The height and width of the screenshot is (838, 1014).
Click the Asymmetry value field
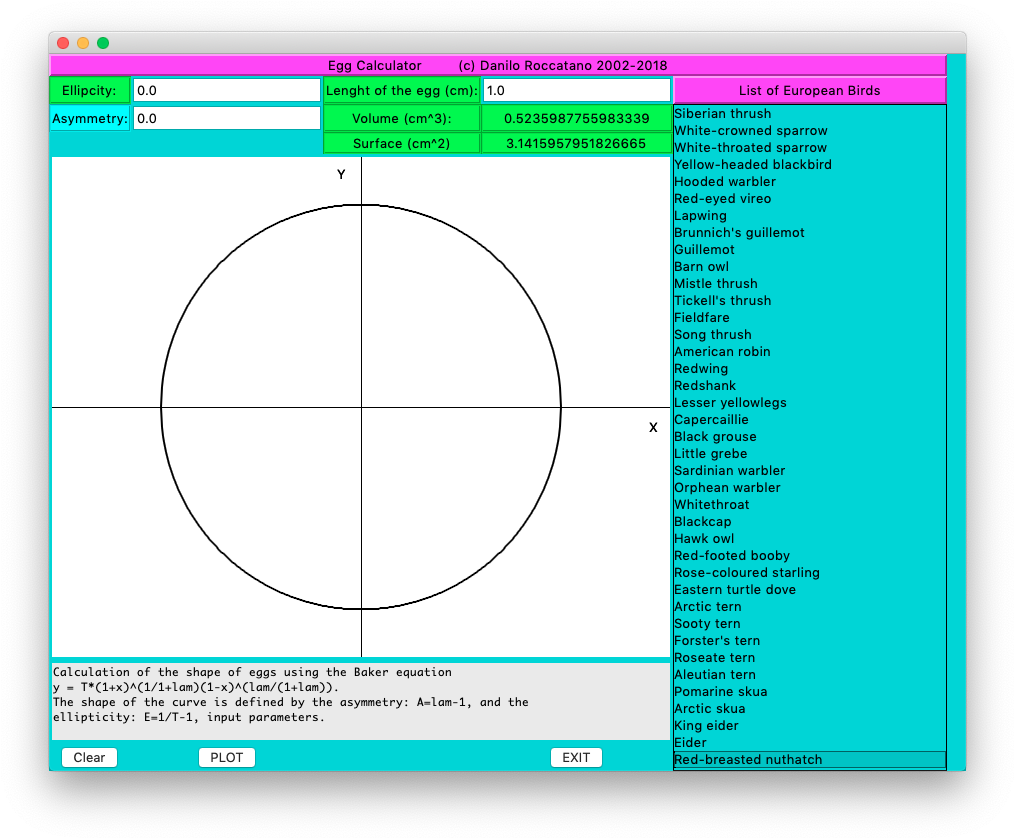pyautogui.click(x=226, y=118)
